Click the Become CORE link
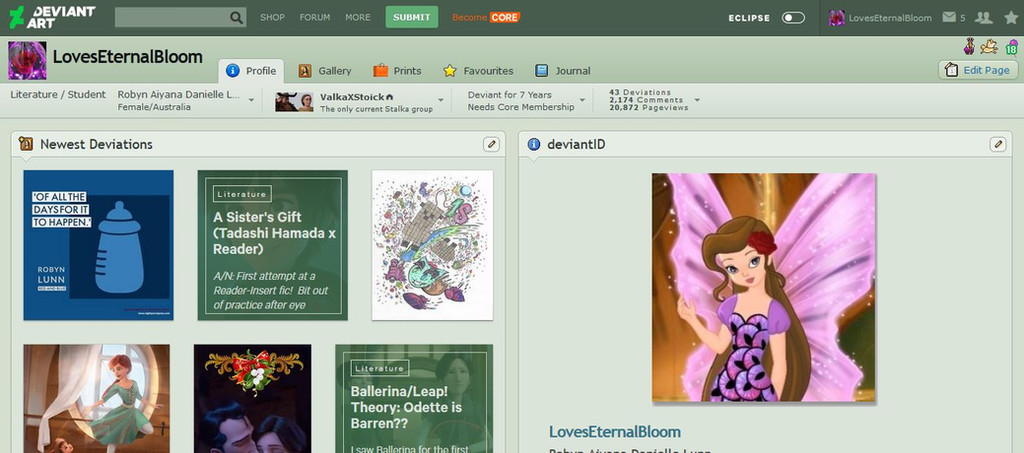 point(486,18)
